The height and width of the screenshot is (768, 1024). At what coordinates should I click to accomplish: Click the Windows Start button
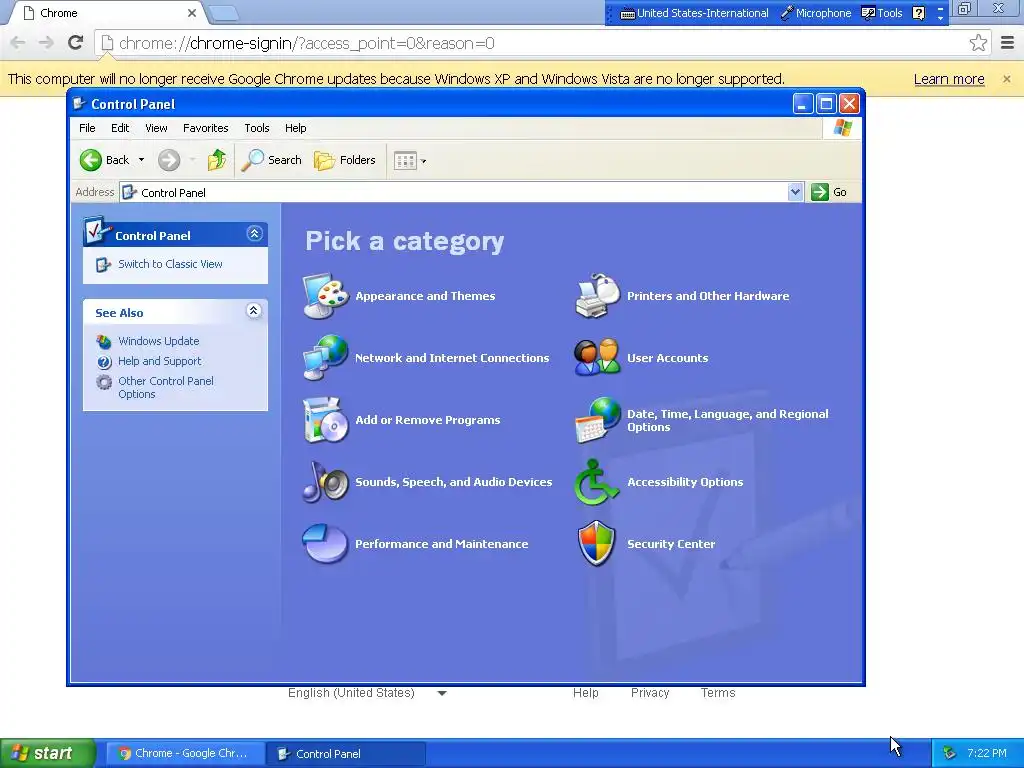pos(47,753)
